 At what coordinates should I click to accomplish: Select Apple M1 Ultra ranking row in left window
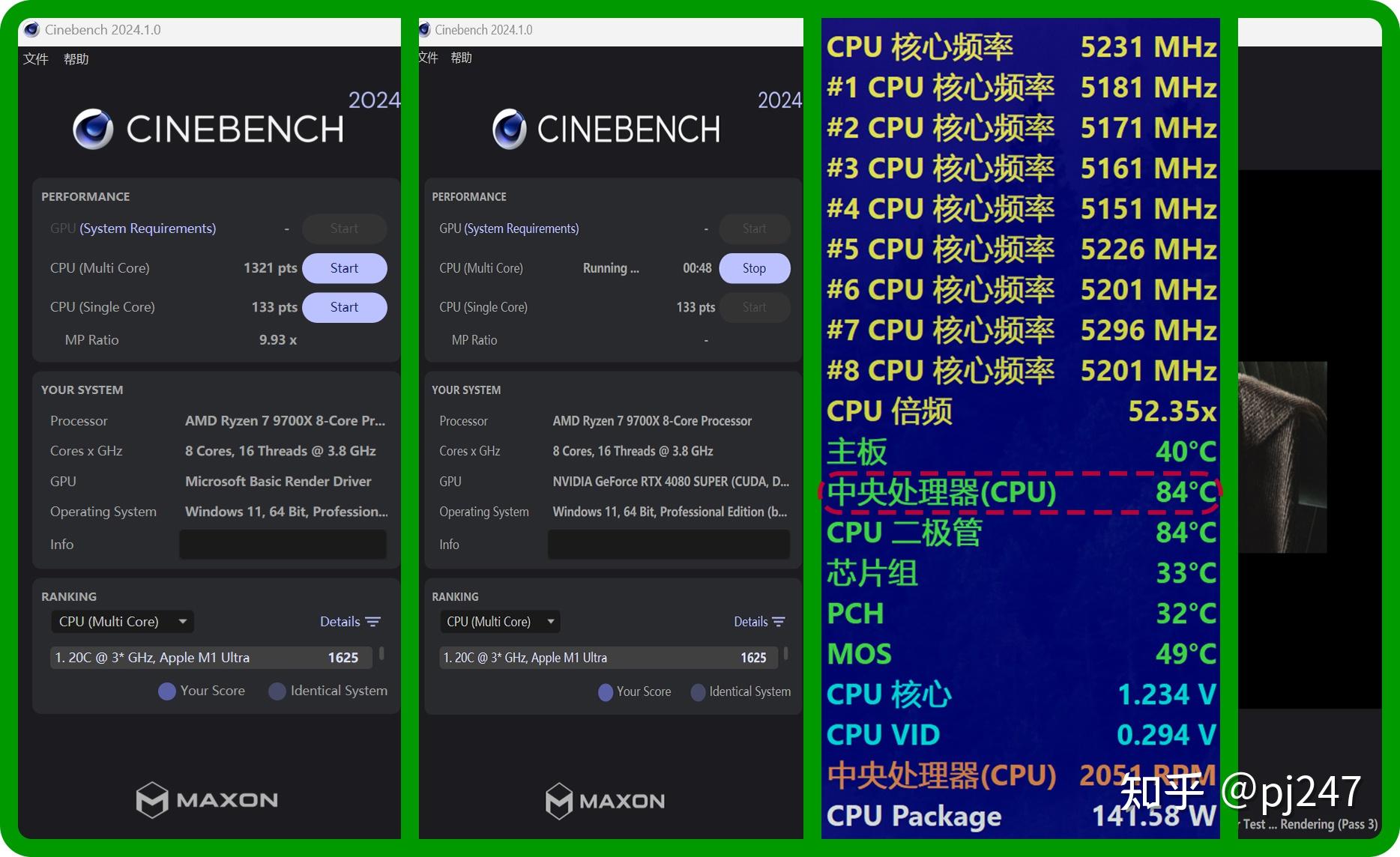(211, 658)
